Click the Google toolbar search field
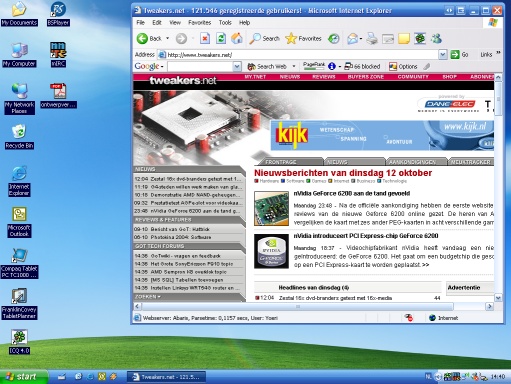Viewport: 511px width, 384px height. click(200, 66)
